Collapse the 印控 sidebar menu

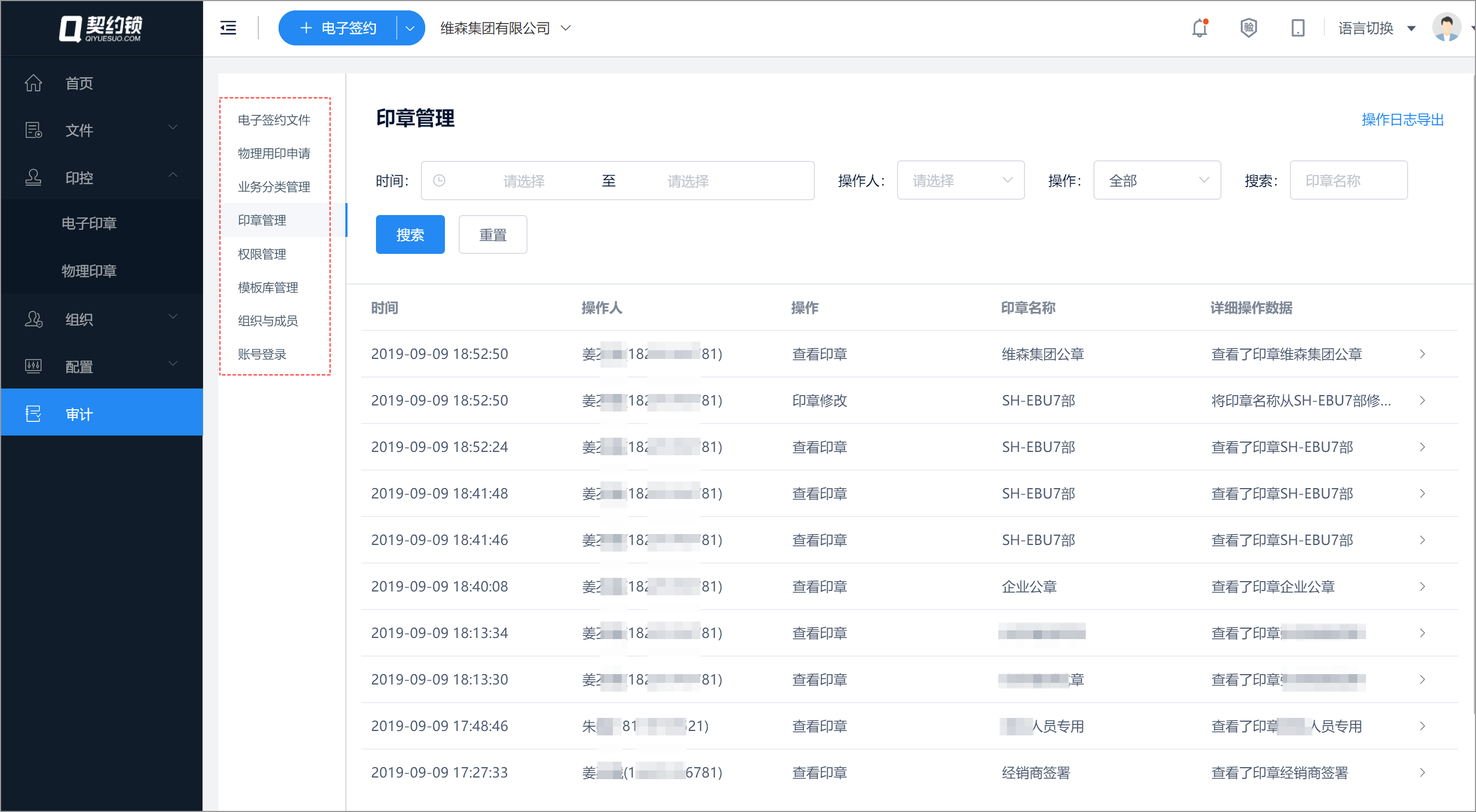[102, 178]
